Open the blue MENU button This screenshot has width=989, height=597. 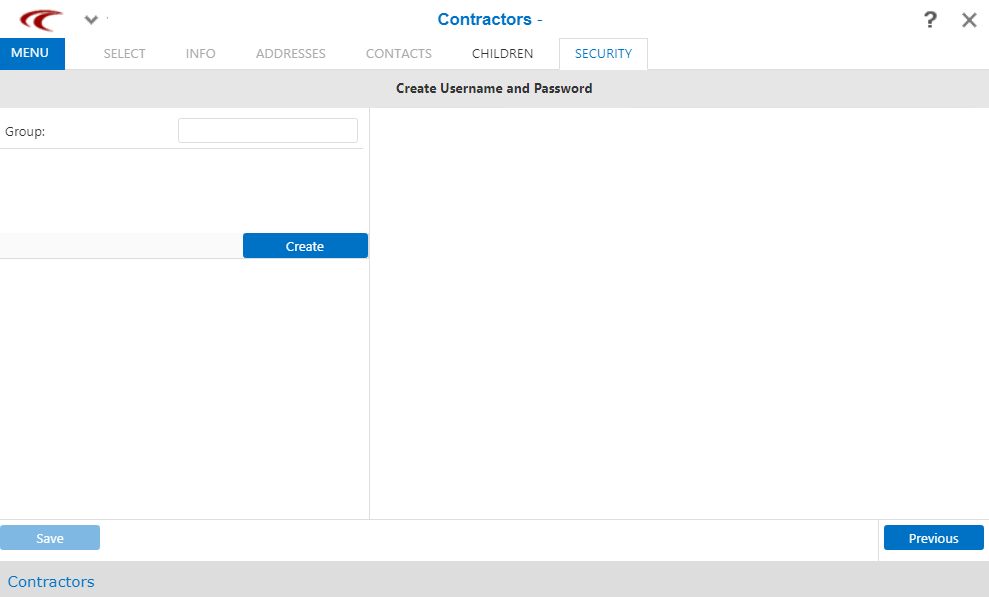pos(32,53)
